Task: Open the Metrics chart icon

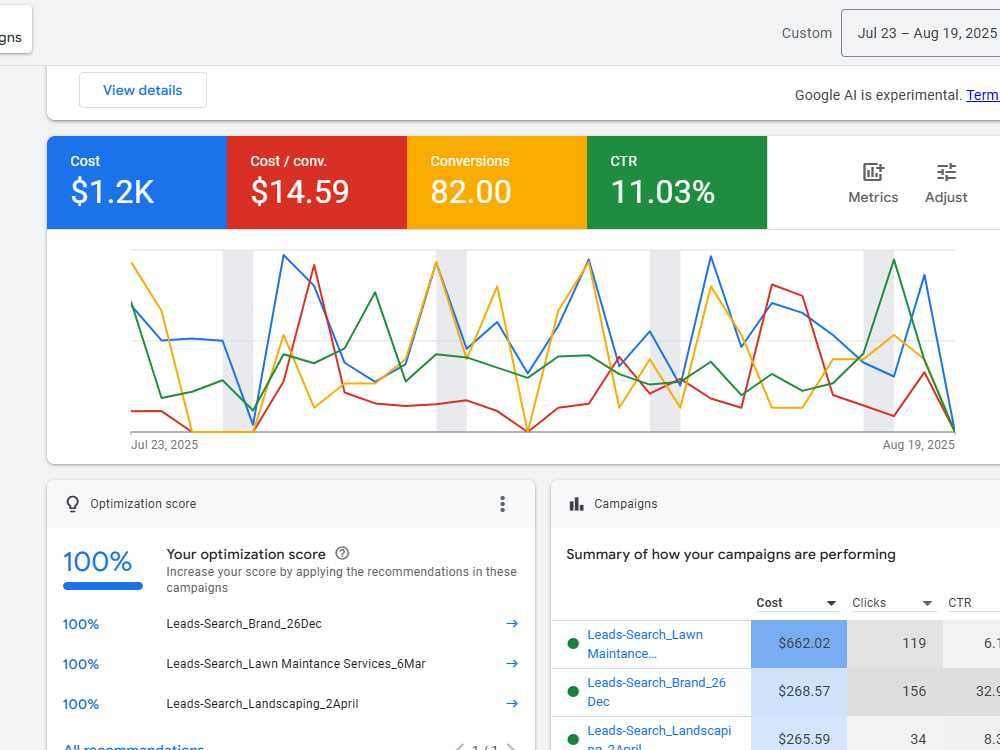Action: tap(873, 172)
